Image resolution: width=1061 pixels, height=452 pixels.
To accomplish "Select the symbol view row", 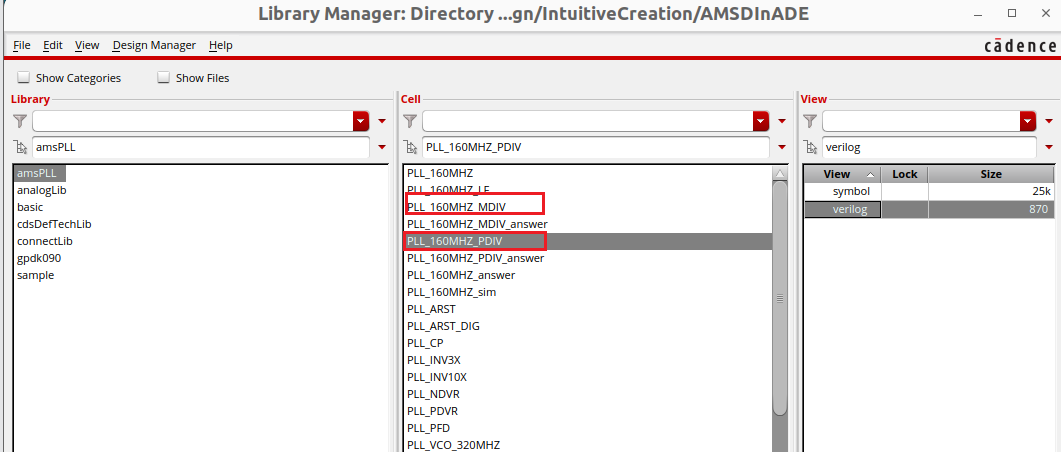I will (851, 191).
